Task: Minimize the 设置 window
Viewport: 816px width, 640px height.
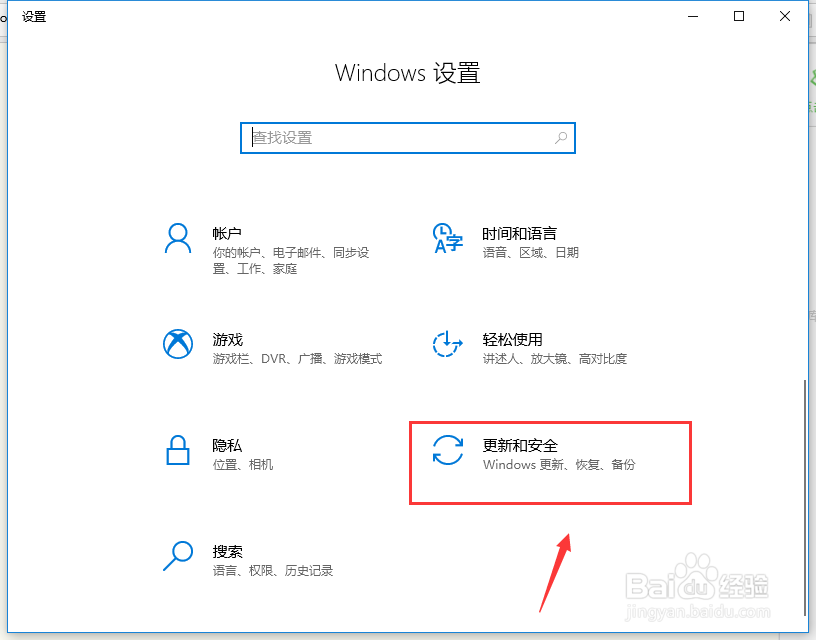Action: point(693,16)
